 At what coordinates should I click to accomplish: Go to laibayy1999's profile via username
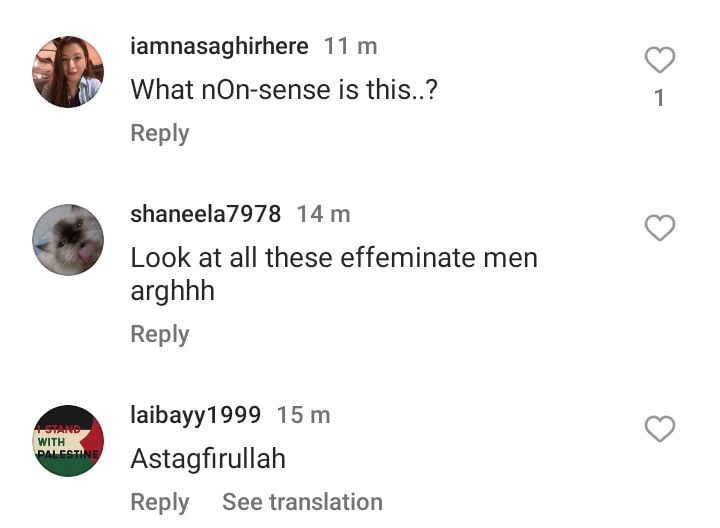point(196,415)
